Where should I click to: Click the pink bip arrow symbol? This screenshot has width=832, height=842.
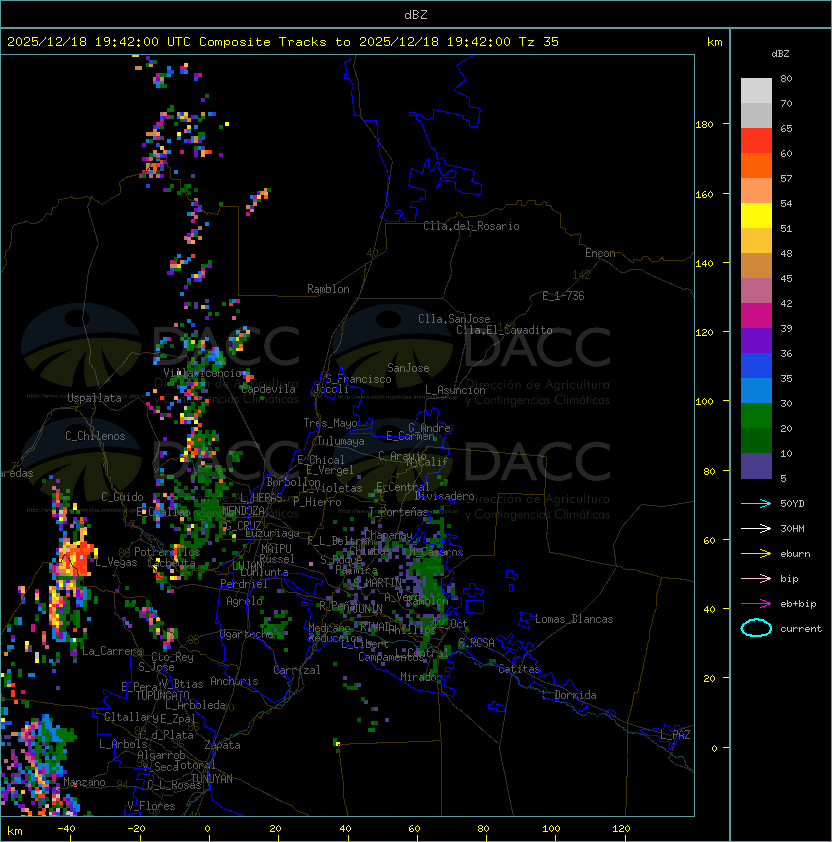756,578
